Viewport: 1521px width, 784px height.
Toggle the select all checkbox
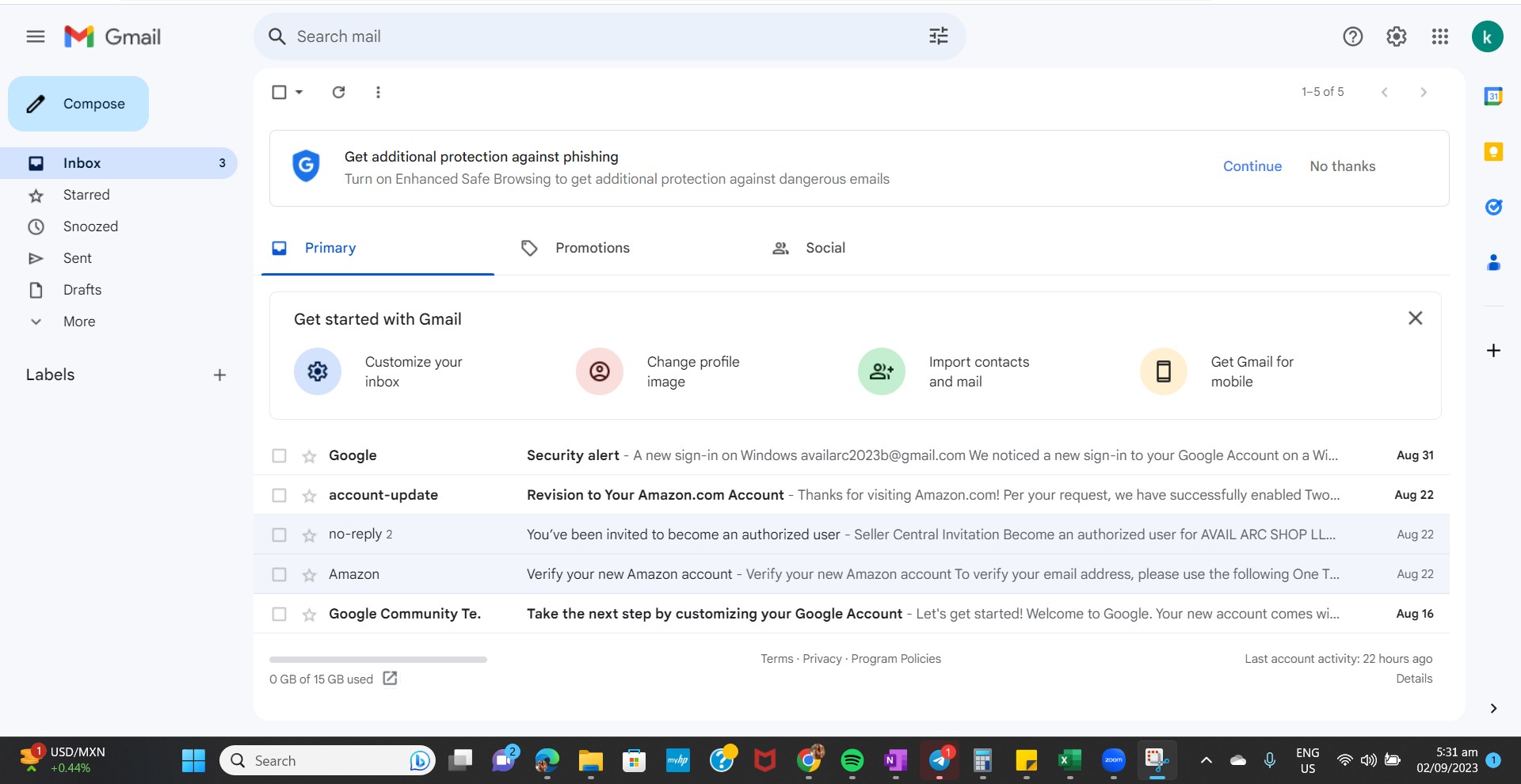coord(279,92)
